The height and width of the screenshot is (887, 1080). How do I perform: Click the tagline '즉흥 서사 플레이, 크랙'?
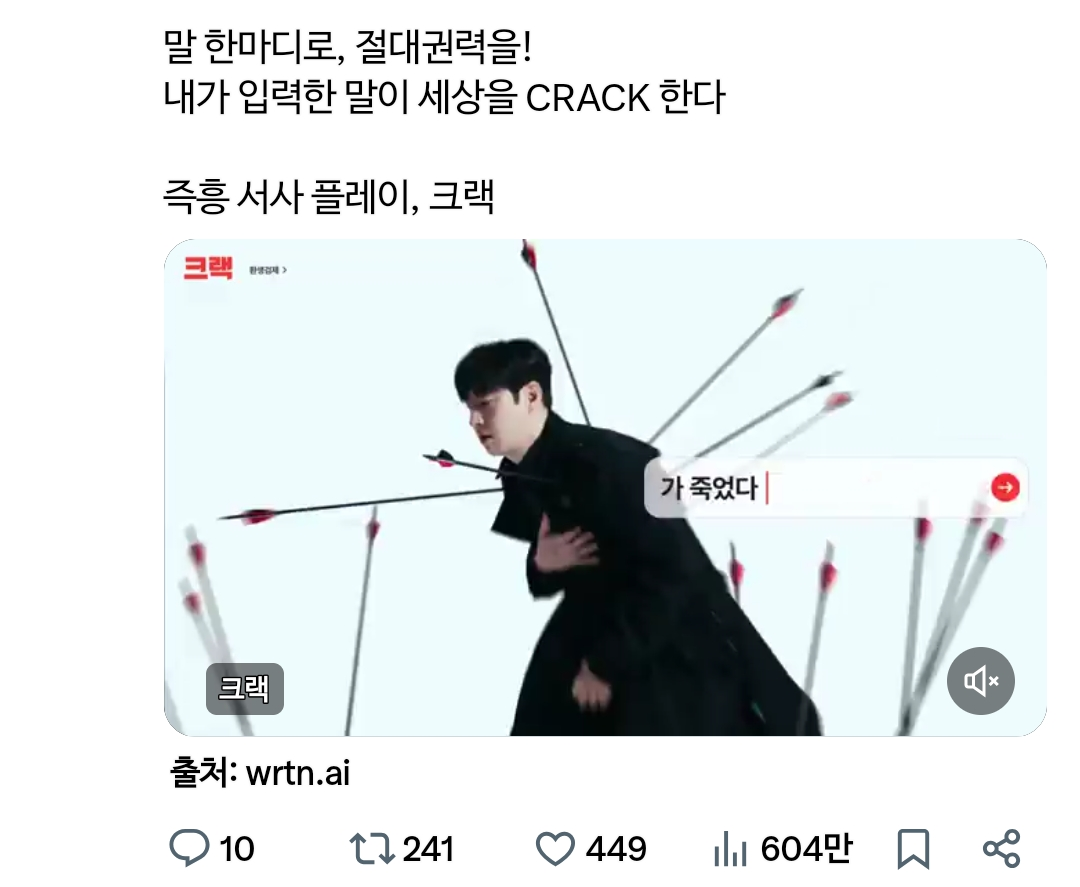click(x=329, y=197)
